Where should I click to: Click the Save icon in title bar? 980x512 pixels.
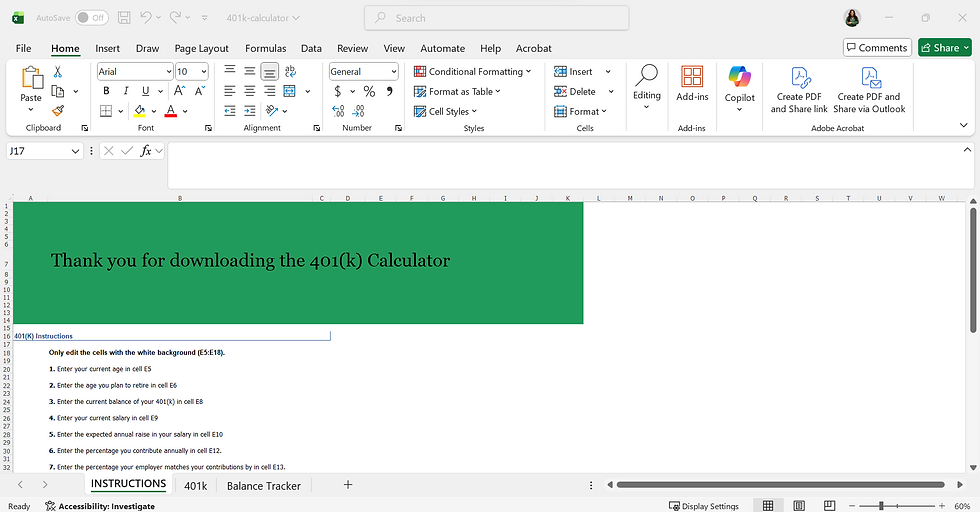tap(124, 18)
